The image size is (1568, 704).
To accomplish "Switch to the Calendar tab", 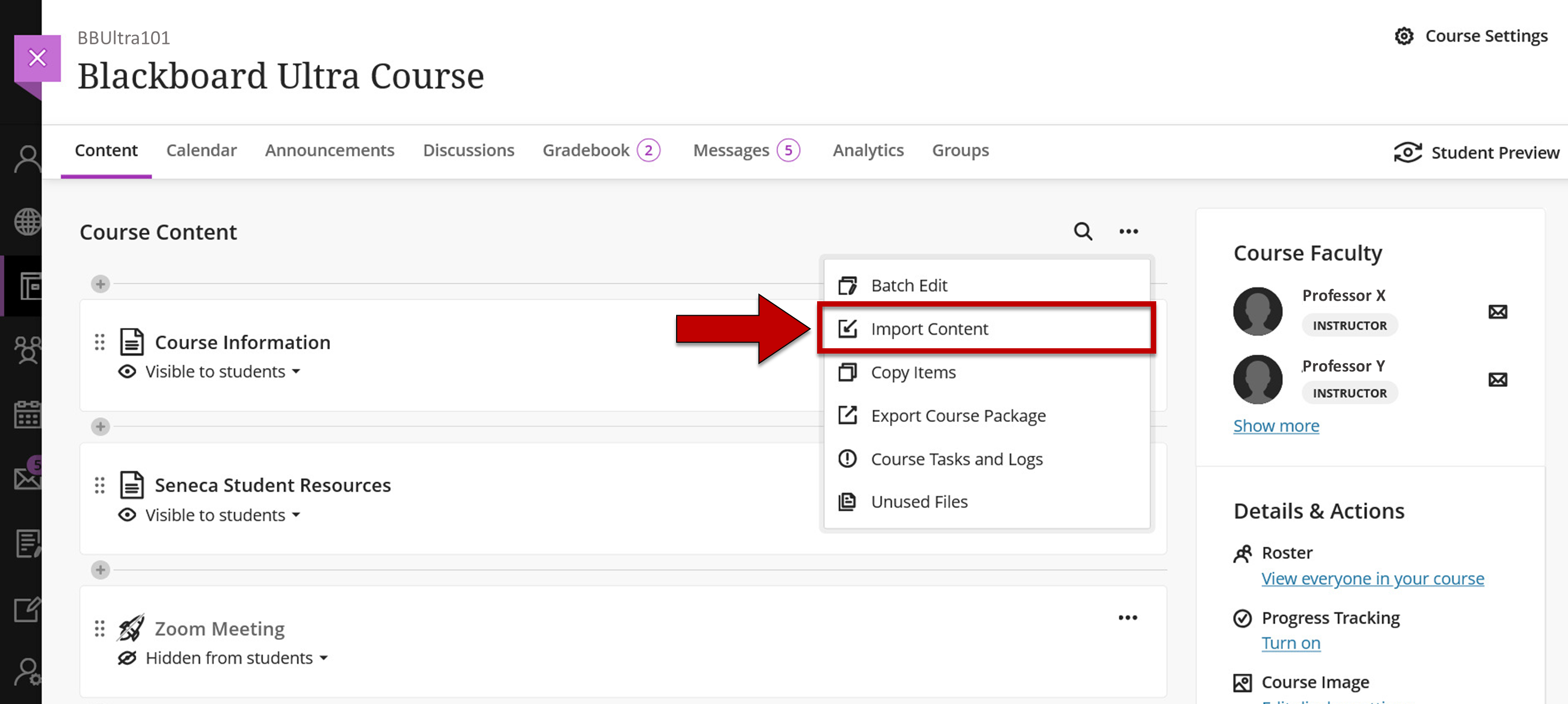I will click(x=201, y=151).
